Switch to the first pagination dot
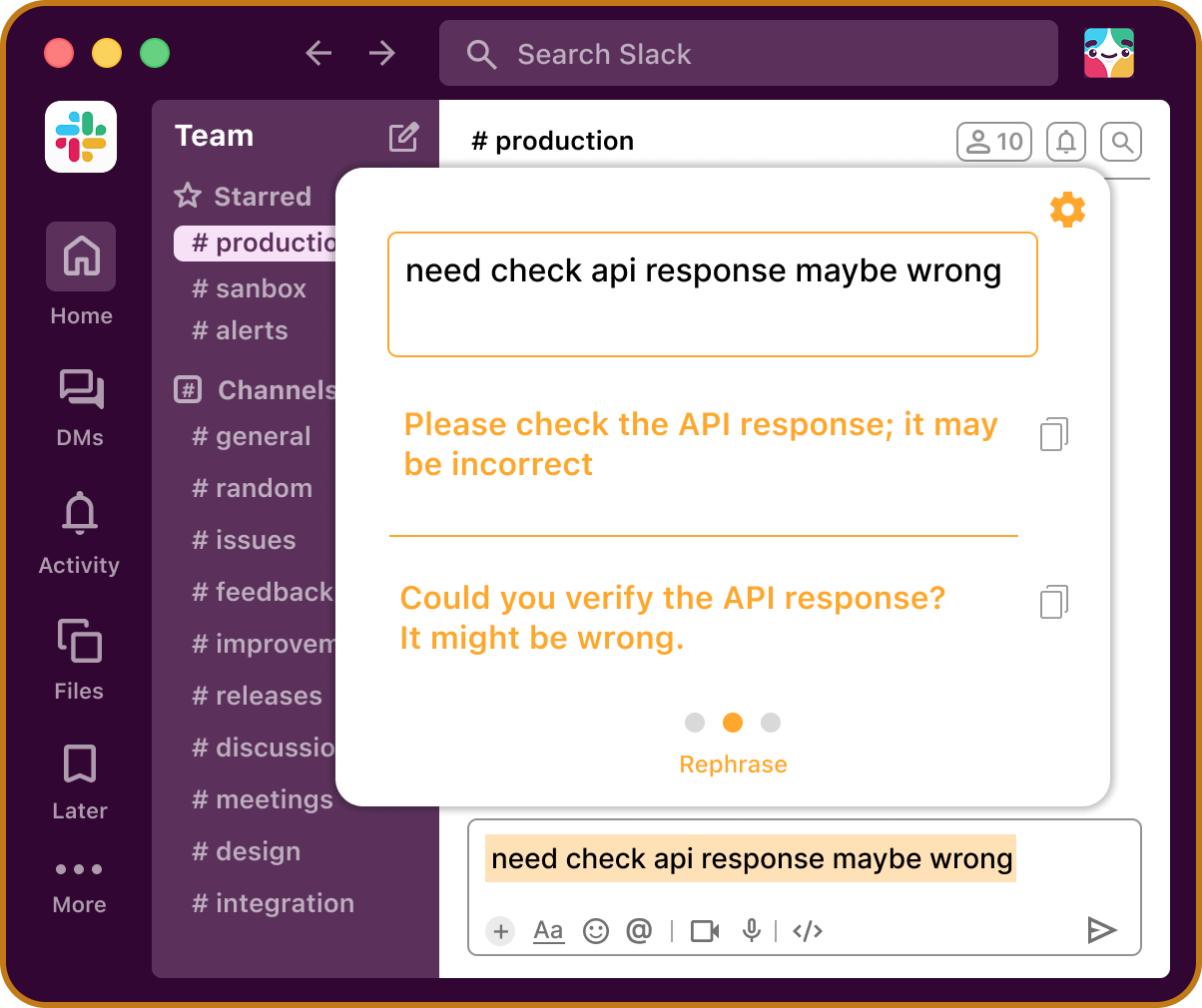 [695, 723]
